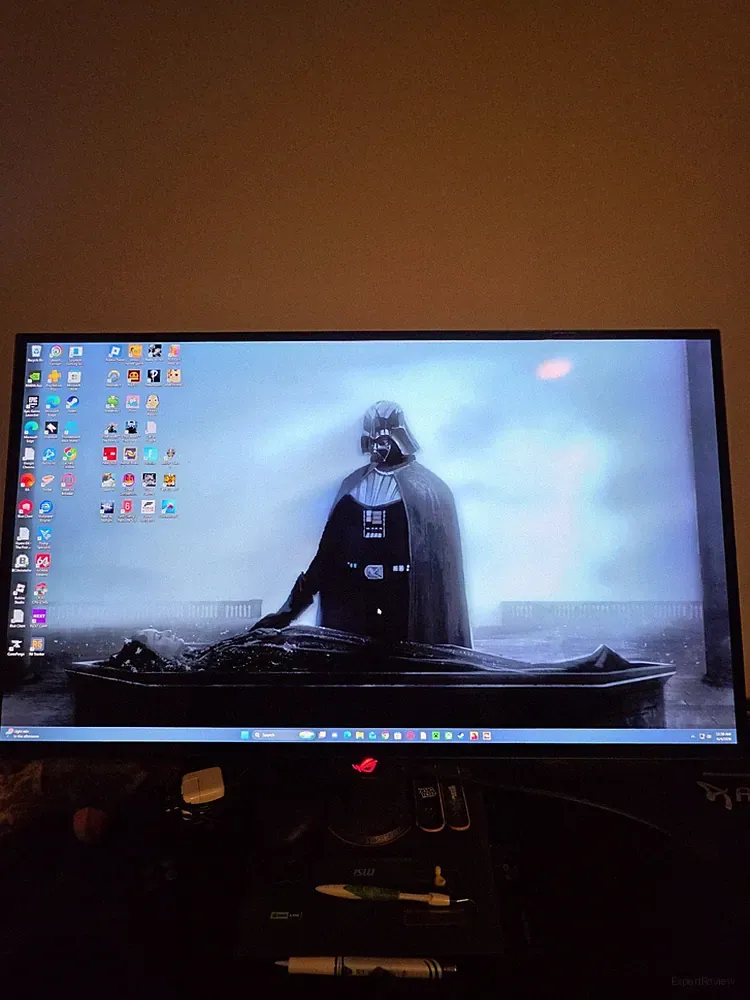
Task: Launch Rainbow Six Siege red 6 icon
Action: tap(127, 506)
